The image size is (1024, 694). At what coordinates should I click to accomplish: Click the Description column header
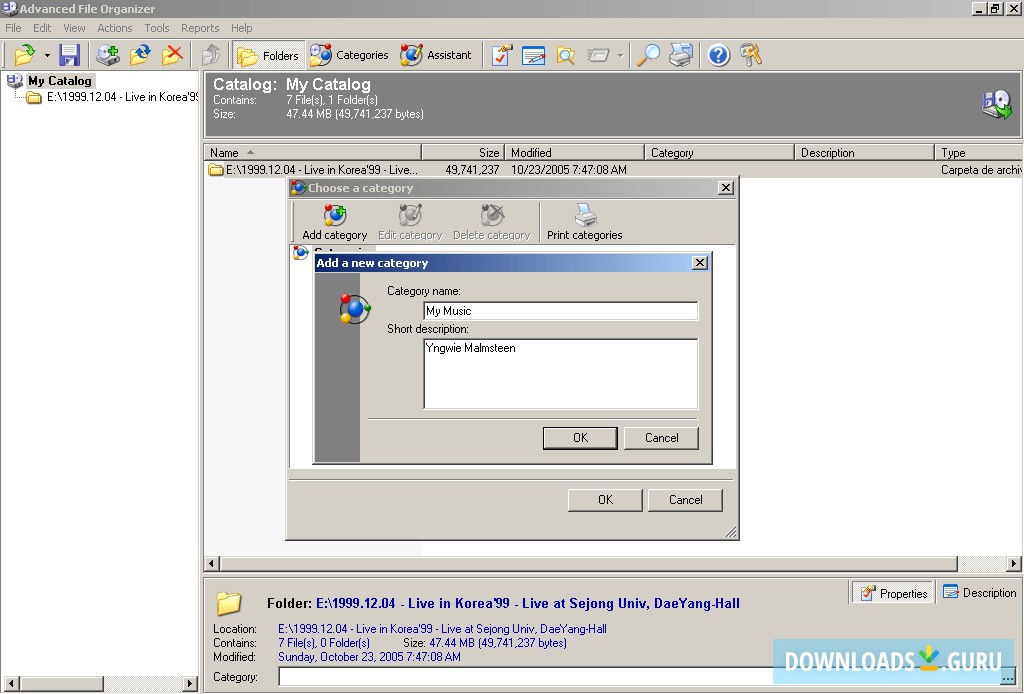864,153
